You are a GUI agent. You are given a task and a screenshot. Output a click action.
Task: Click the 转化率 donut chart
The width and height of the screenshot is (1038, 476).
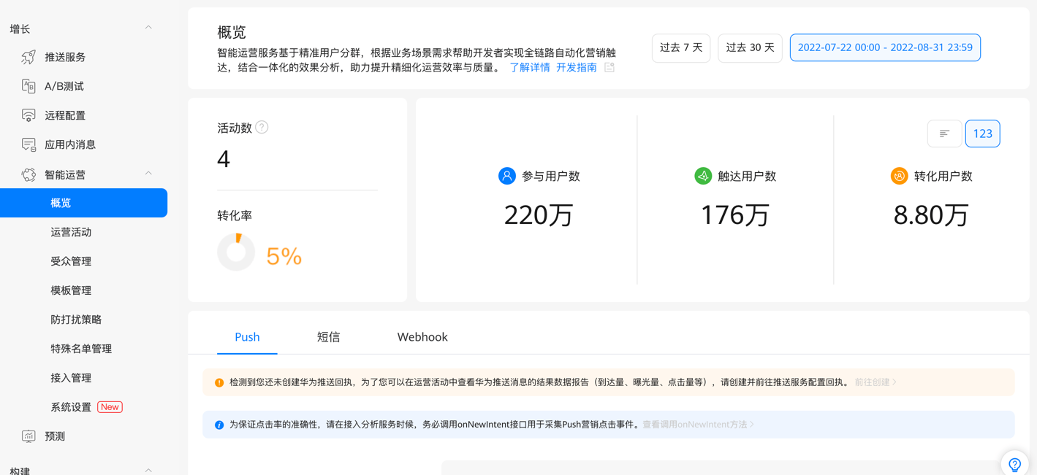click(236, 252)
